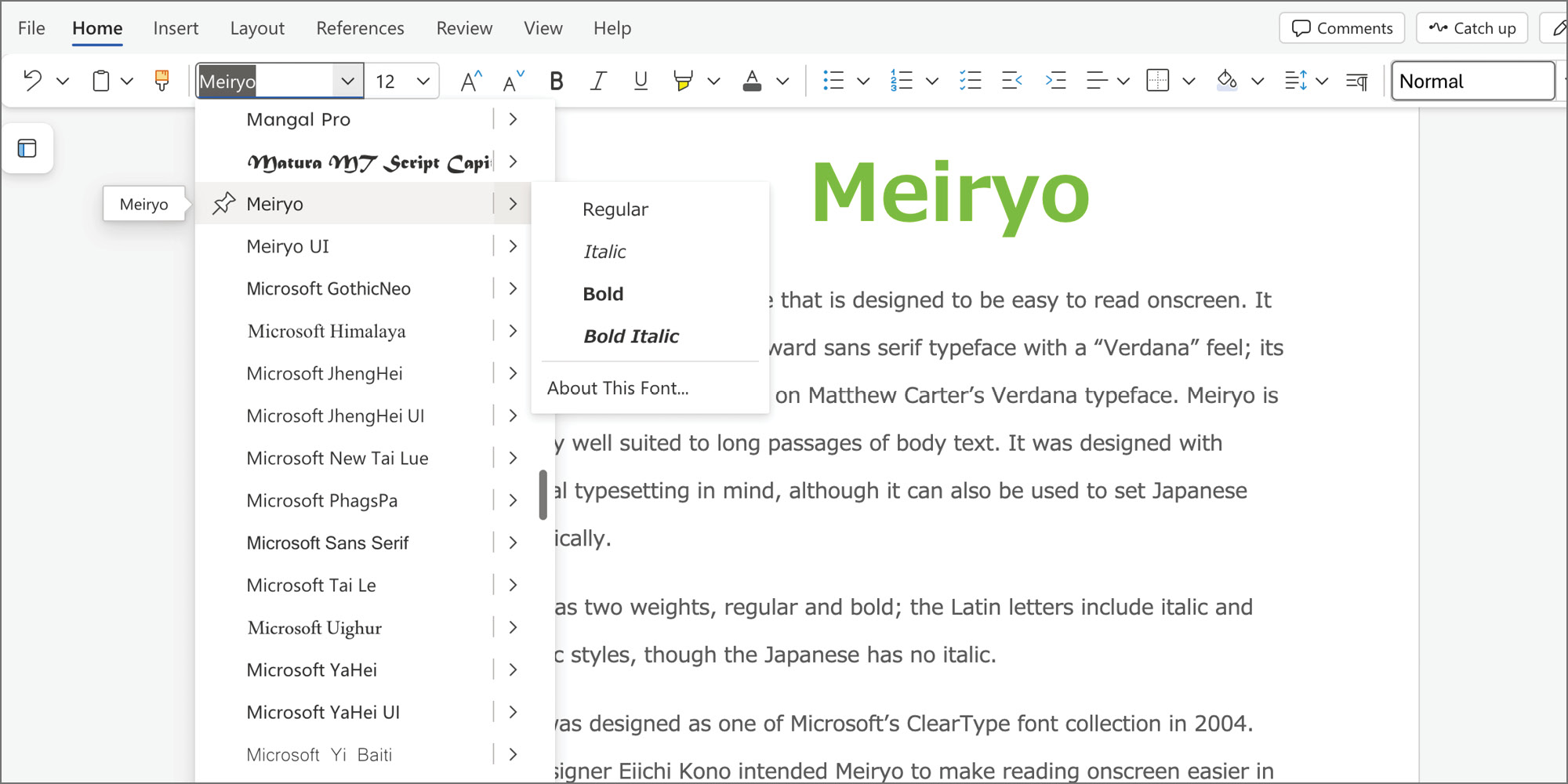Switch to the Insert tab

pyautogui.click(x=176, y=28)
